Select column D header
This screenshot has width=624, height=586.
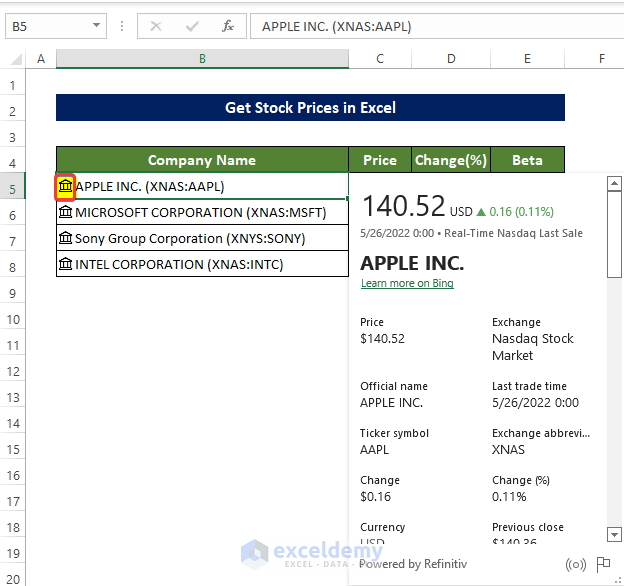(x=451, y=59)
